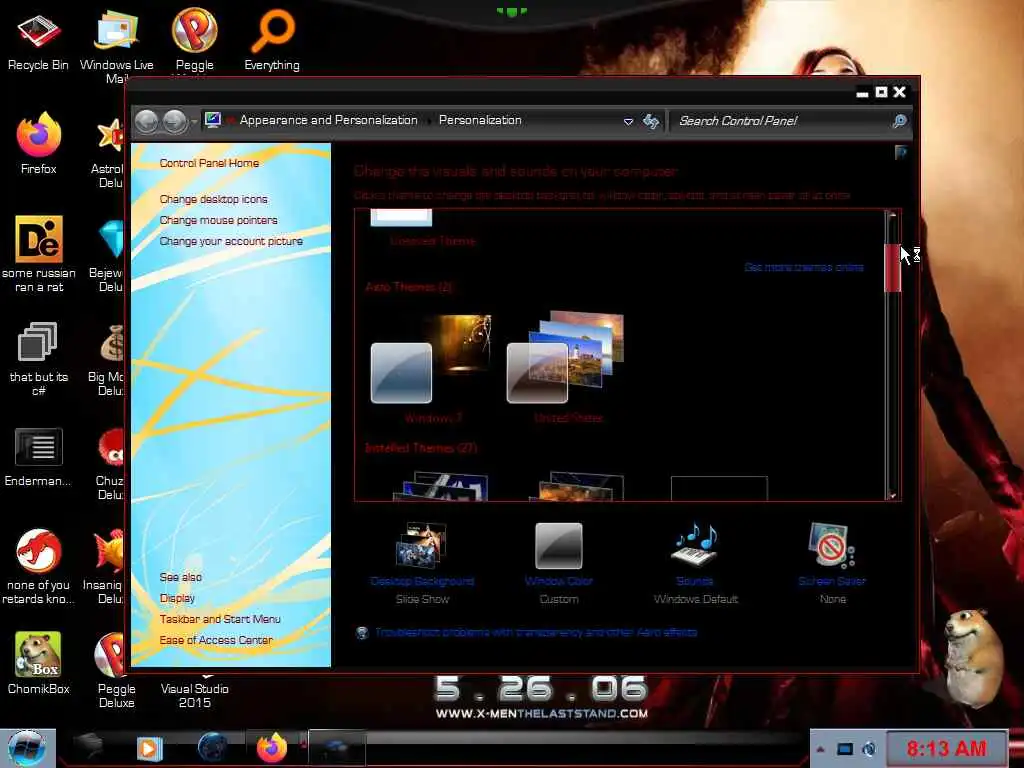Open the Recycle Bin desktop icon

38,40
